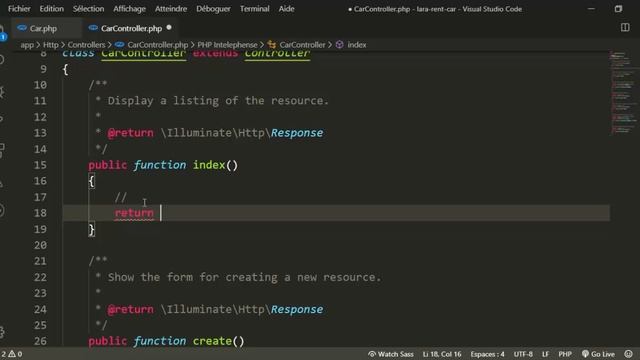Screen dimensions: 640x360
Task: Click Espaces : 4 indentation setting
Action: (487, 354)
